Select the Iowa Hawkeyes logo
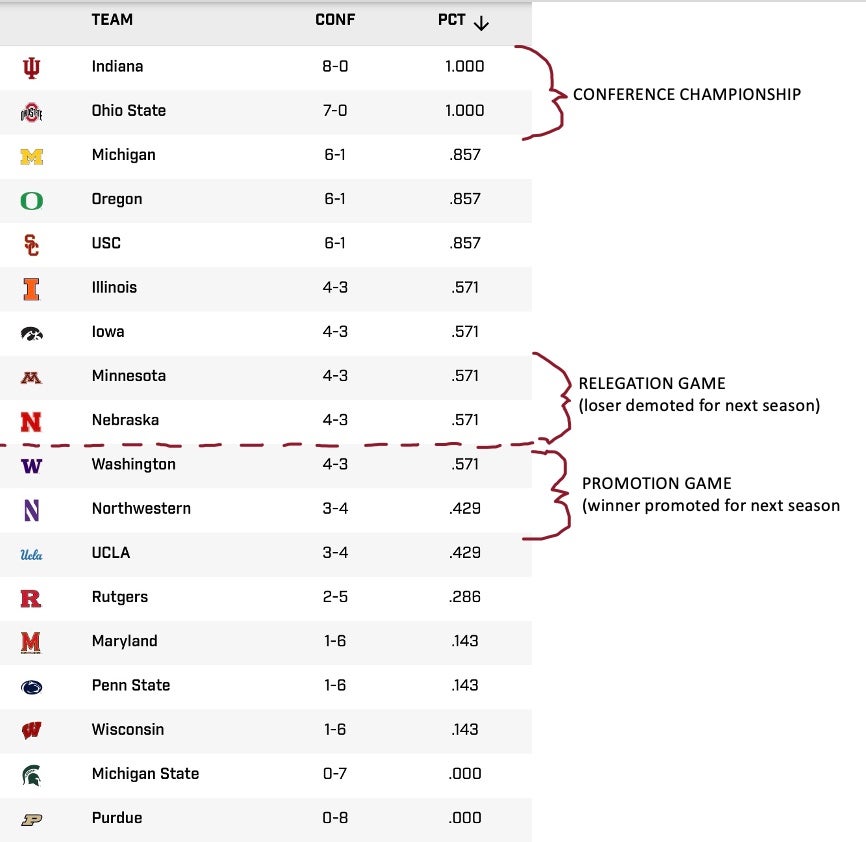This screenshot has height=842, width=866. coord(32,332)
